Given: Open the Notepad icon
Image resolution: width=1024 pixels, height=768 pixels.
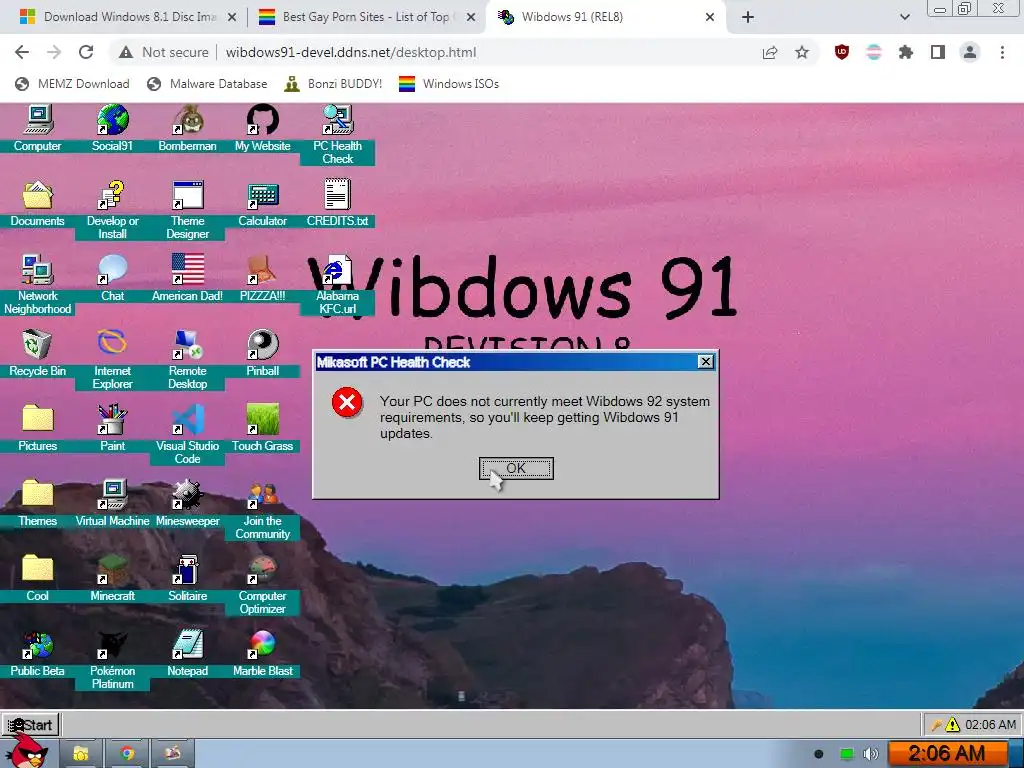Looking at the screenshot, I should tap(187, 654).
